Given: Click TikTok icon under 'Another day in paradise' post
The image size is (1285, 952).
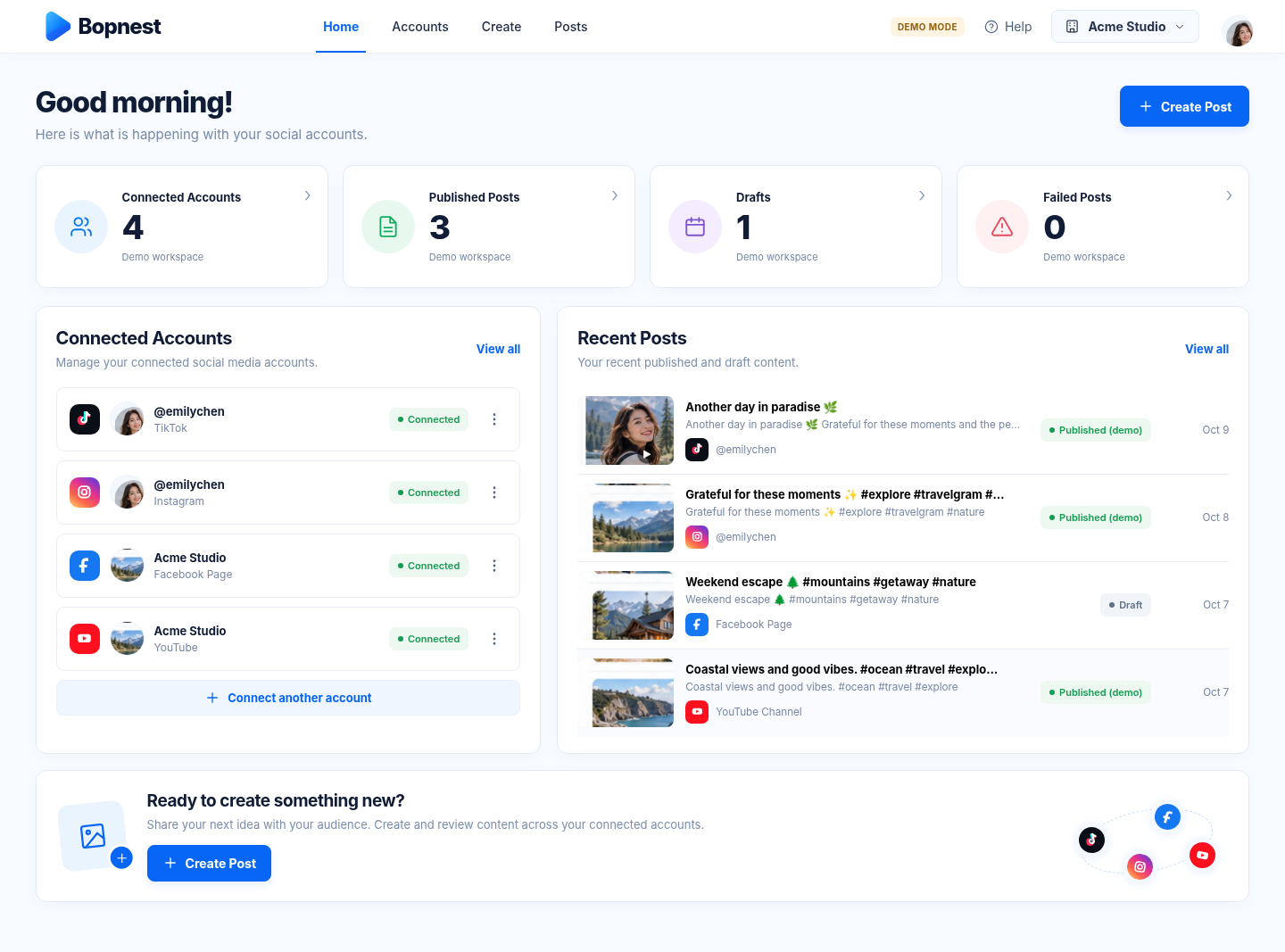Looking at the screenshot, I should click(x=697, y=450).
